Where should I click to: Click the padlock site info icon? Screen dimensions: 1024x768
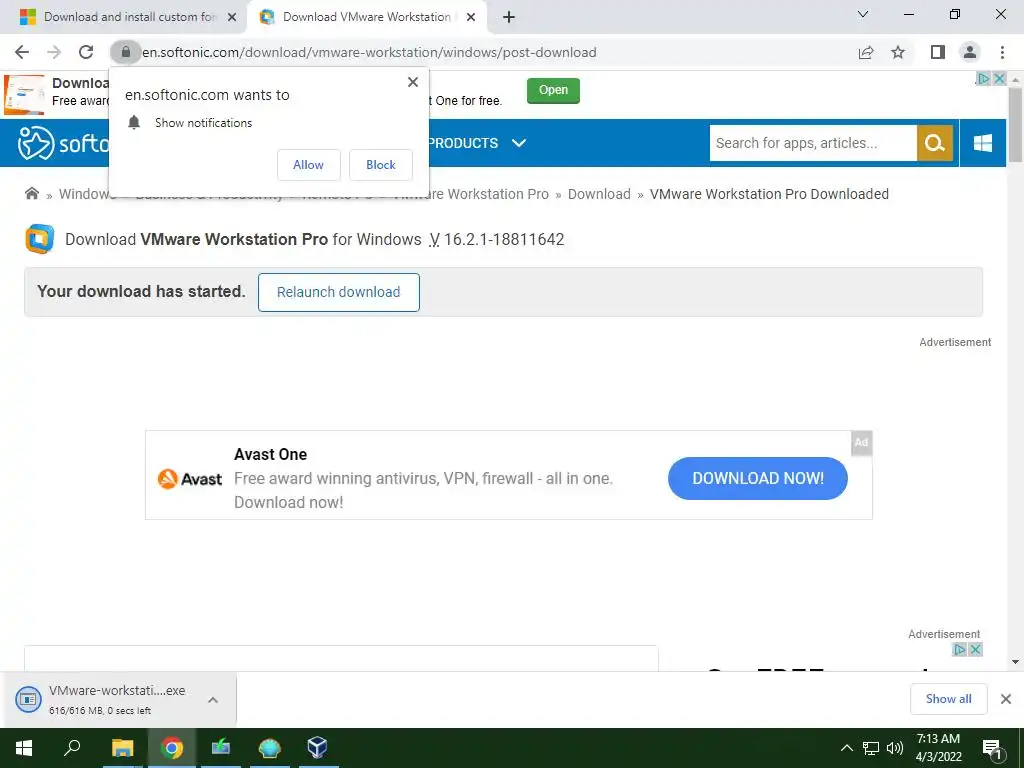[125, 52]
